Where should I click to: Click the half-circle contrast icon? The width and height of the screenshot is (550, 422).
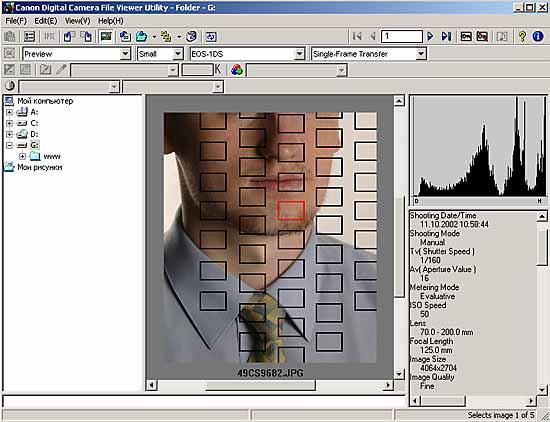pyautogui.click(x=9, y=86)
